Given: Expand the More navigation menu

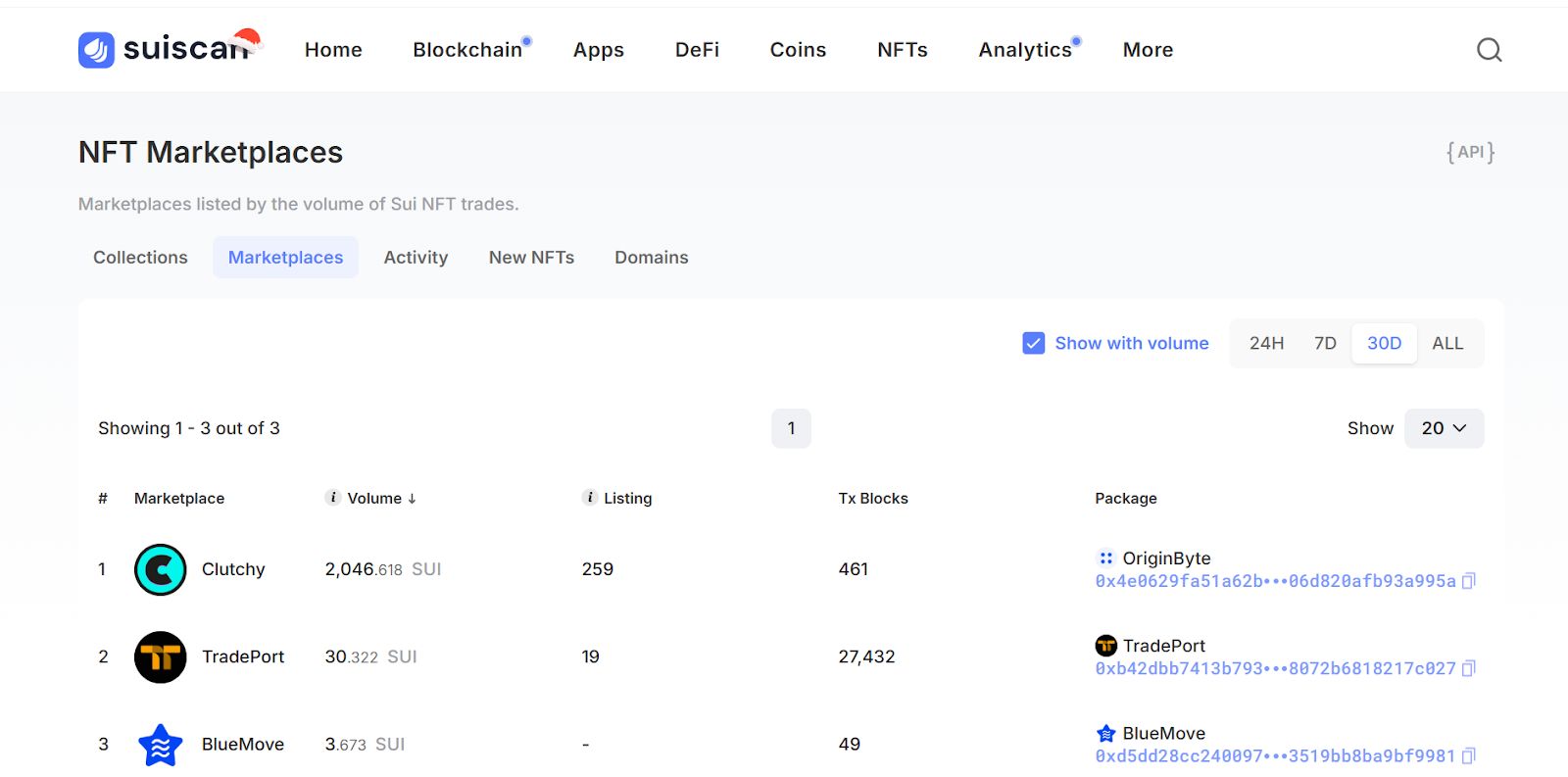Looking at the screenshot, I should (1148, 50).
